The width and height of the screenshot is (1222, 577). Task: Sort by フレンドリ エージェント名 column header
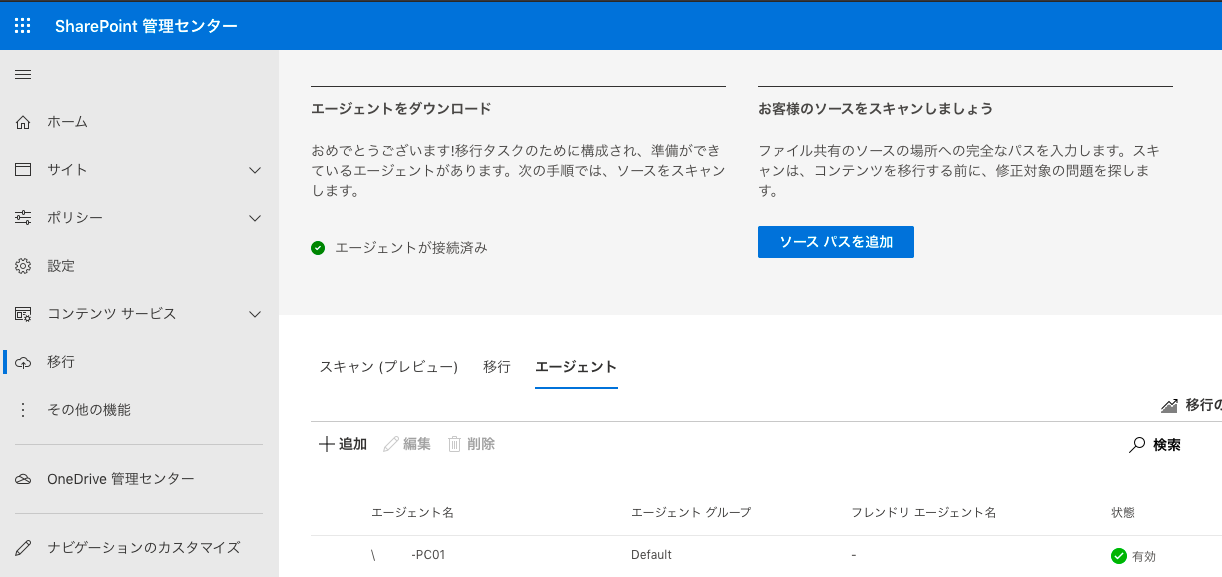pos(924,512)
